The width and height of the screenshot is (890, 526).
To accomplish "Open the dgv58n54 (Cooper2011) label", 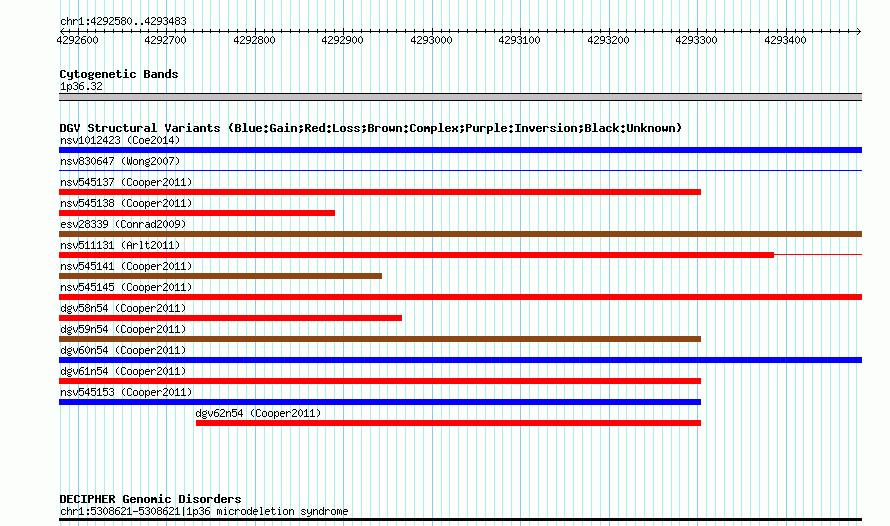I will [123, 308].
